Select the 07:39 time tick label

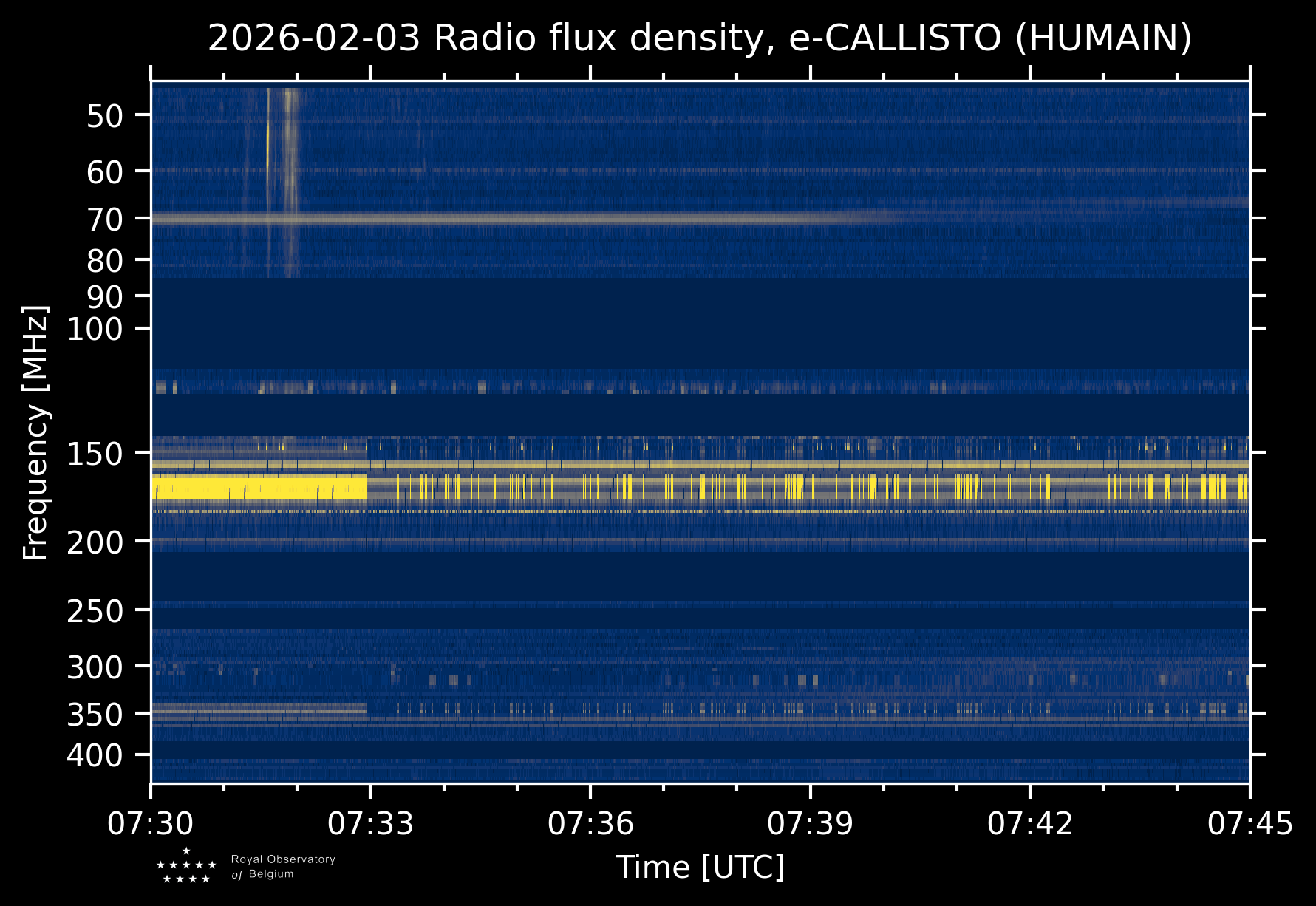tap(810, 823)
